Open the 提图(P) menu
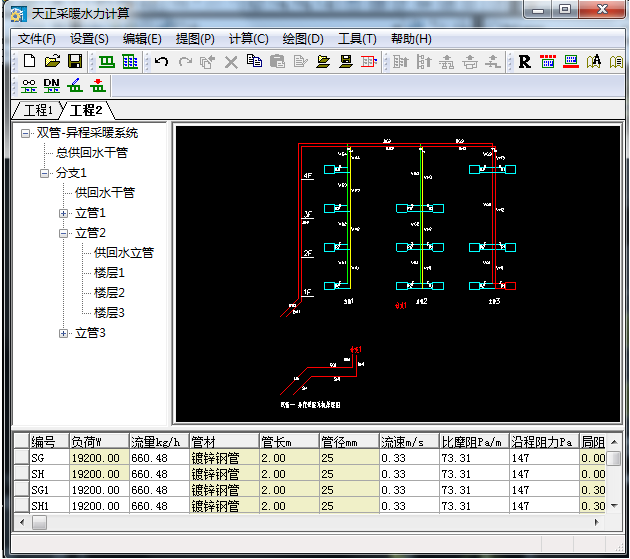Viewport: 630px width, 559px height. (x=195, y=39)
